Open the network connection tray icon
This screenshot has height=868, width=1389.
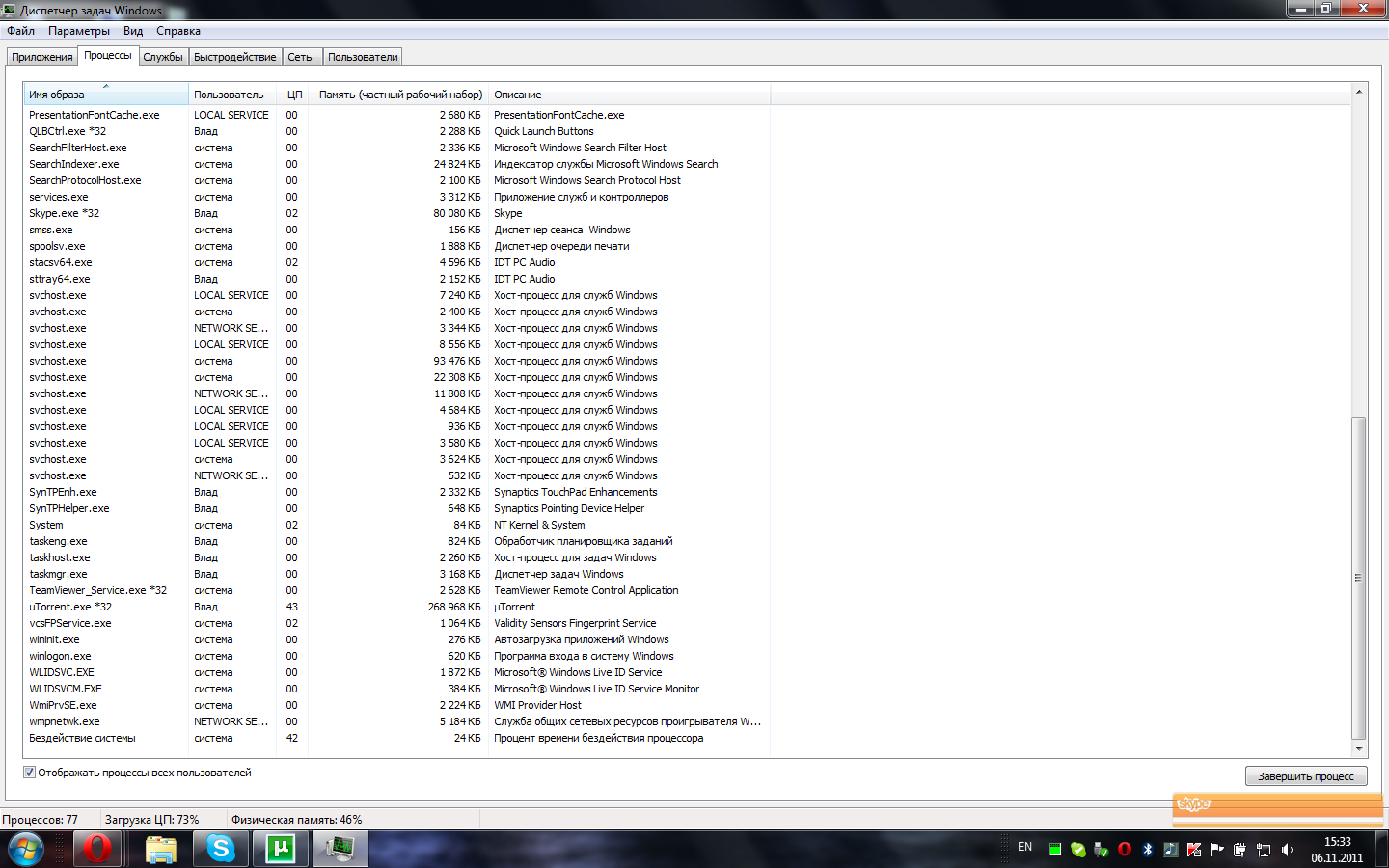point(1264,850)
